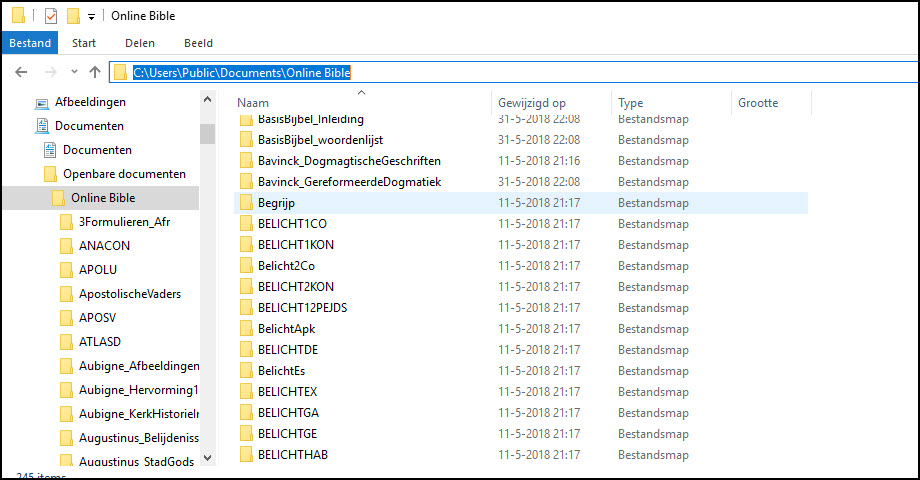The height and width of the screenshot is (480, 920).
Task: Click the Online Bible sidebar folder icon
Action: tap(58, 198)
